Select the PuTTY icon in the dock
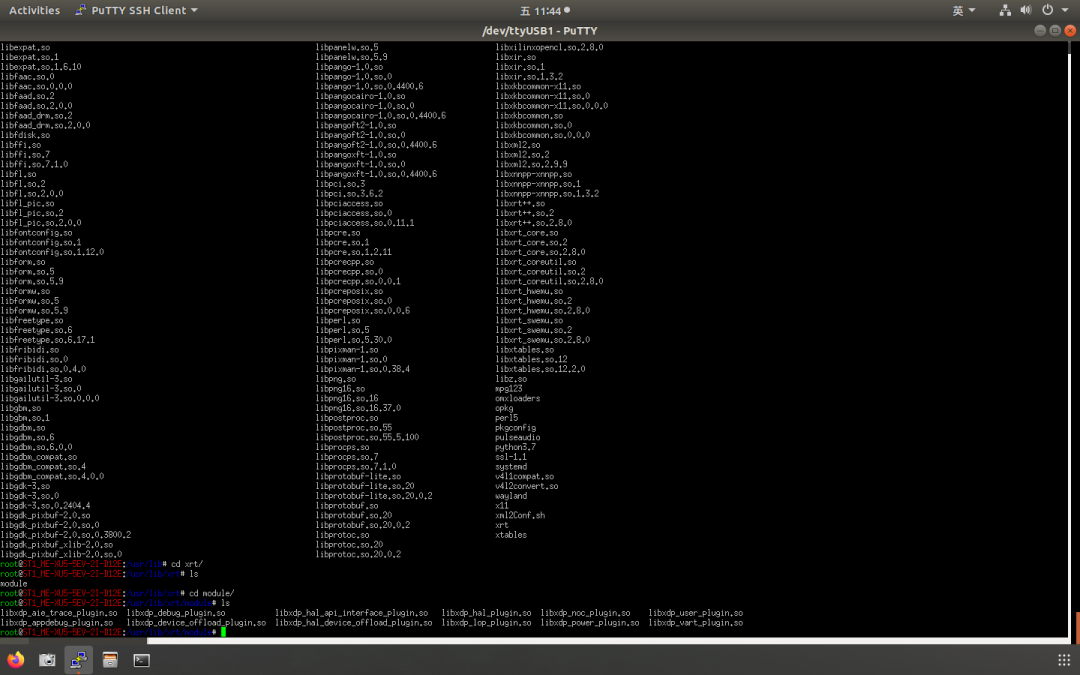Screen dimensions: 1080x675 (79, 660)
